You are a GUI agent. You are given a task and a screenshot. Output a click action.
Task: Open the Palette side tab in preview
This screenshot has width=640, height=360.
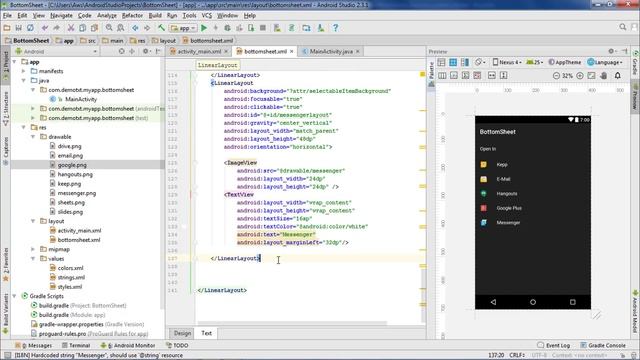tap(431, 73)
